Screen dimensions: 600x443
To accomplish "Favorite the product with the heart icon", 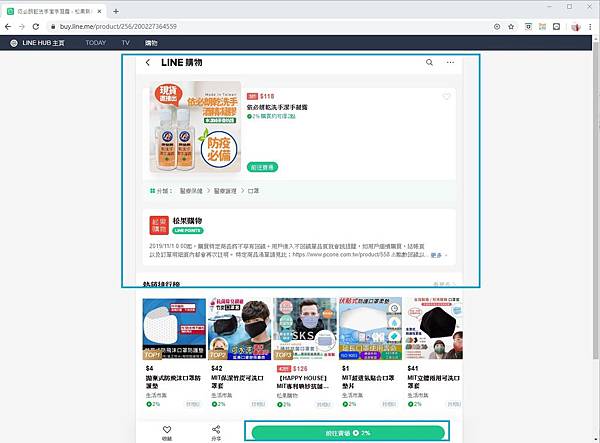I will (446, 97).
